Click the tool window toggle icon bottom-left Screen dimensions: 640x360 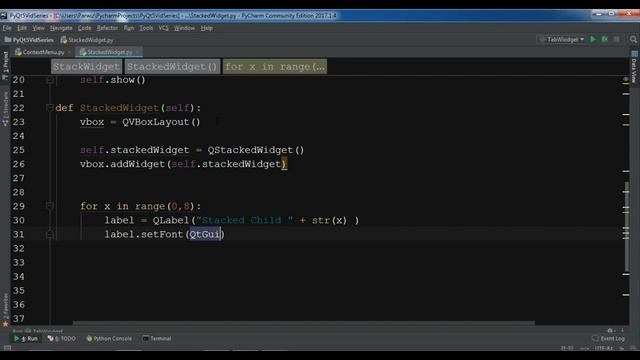tap(7, 348)
